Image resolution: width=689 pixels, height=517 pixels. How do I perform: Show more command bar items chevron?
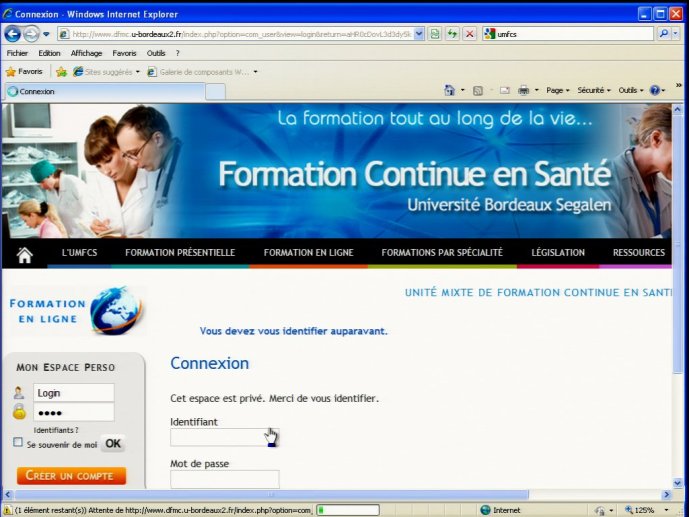pyautogui.click(x=678, y=85)
